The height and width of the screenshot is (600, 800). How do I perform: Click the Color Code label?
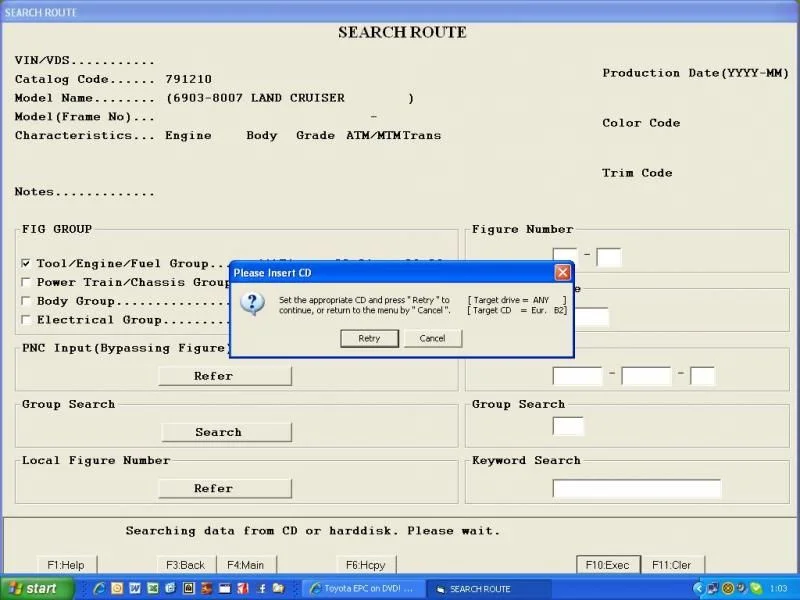click(641, 123)
